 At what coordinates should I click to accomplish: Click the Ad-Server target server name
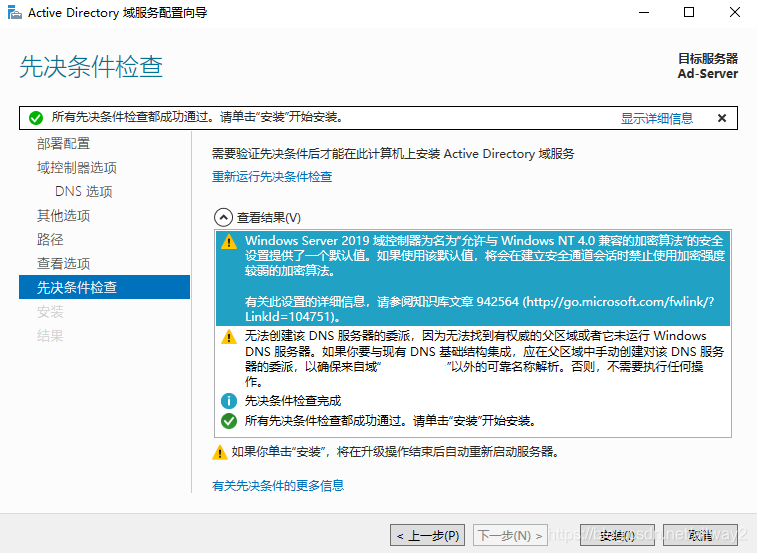[x=707, y=74]
